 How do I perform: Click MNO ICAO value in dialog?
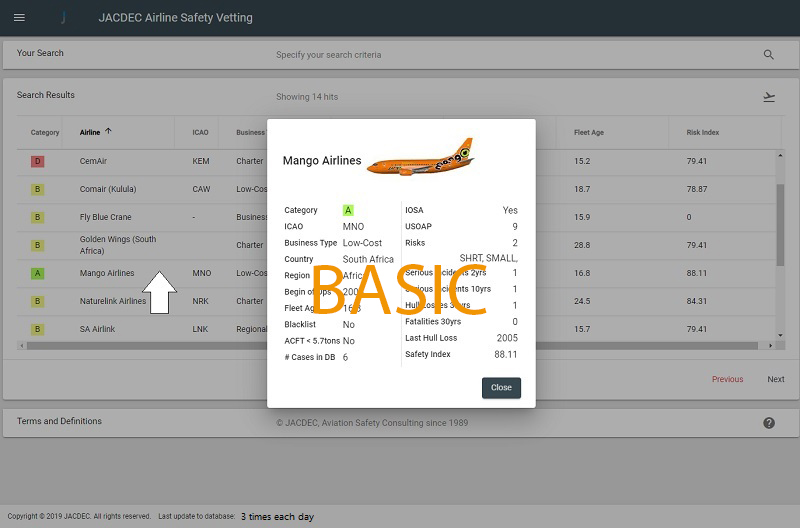tap(353, 227)
